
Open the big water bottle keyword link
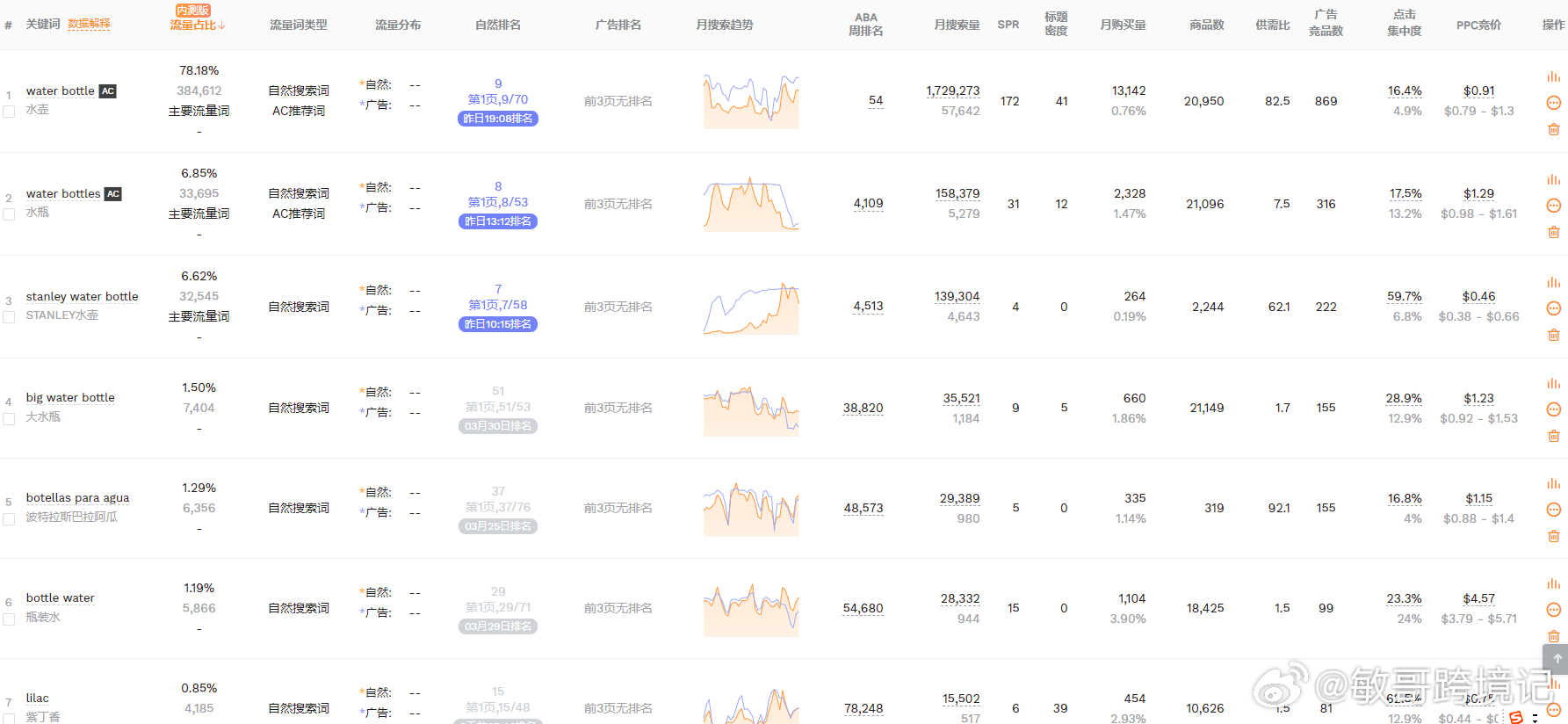click(70, 398)
